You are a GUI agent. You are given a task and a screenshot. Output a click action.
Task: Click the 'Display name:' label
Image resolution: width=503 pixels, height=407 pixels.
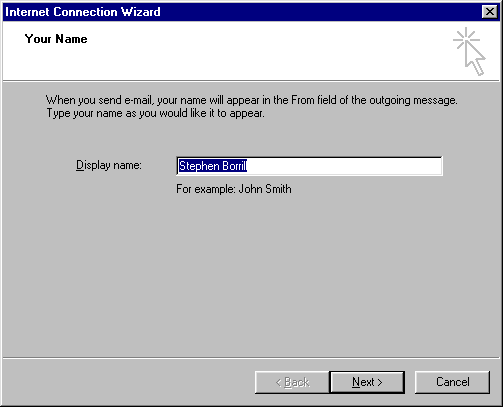pos(109,165)
